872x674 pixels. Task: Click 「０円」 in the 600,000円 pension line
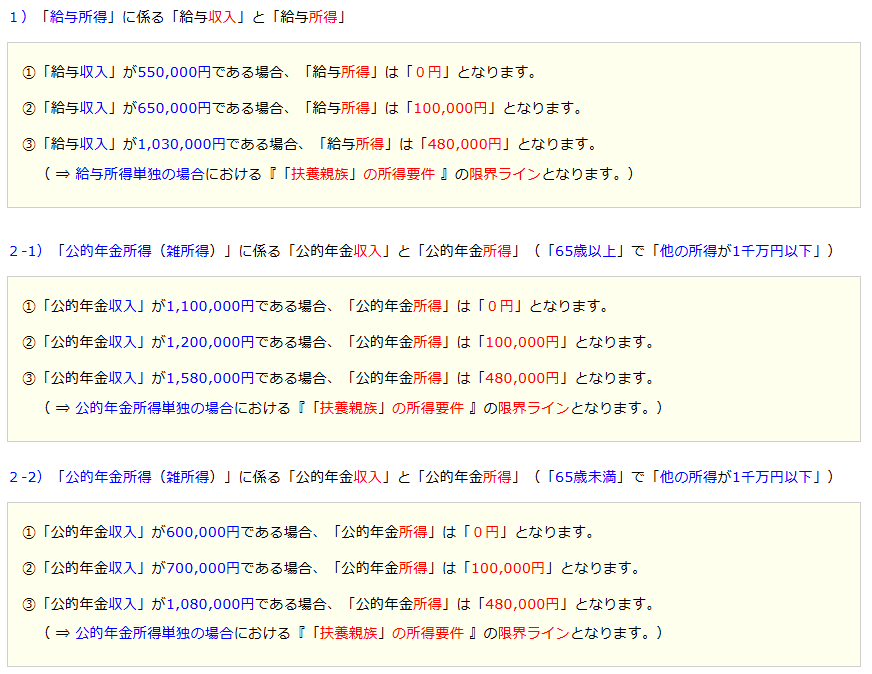click(485, 532)
